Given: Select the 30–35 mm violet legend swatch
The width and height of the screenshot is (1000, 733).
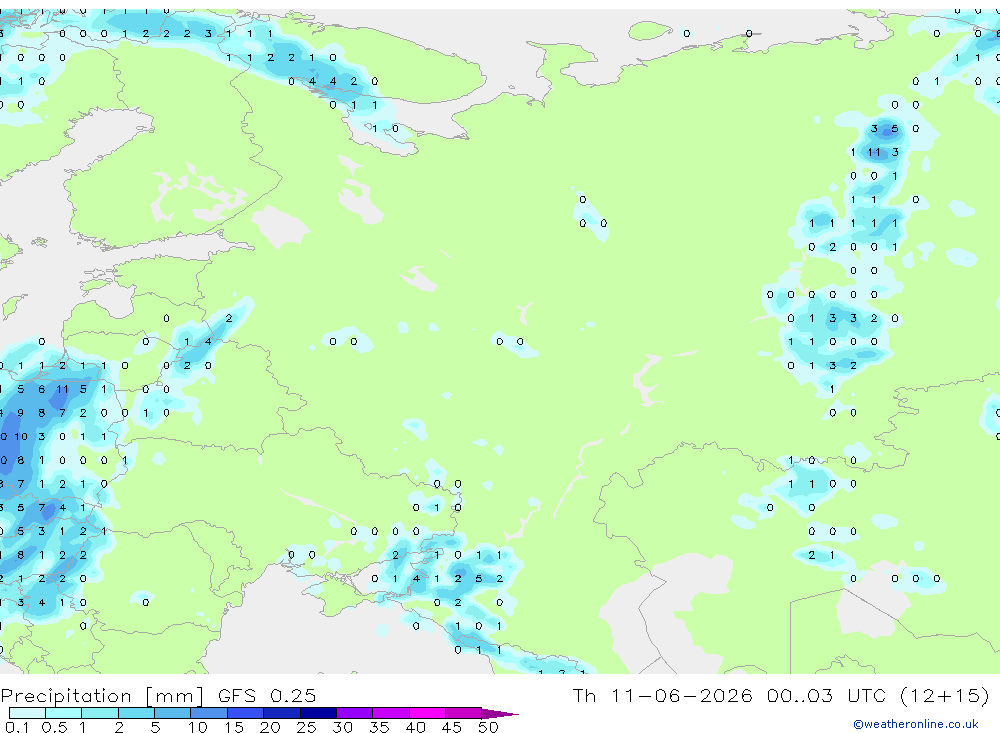Looking at the screenshot, I should pyautogui.click(x=354, y=713).
